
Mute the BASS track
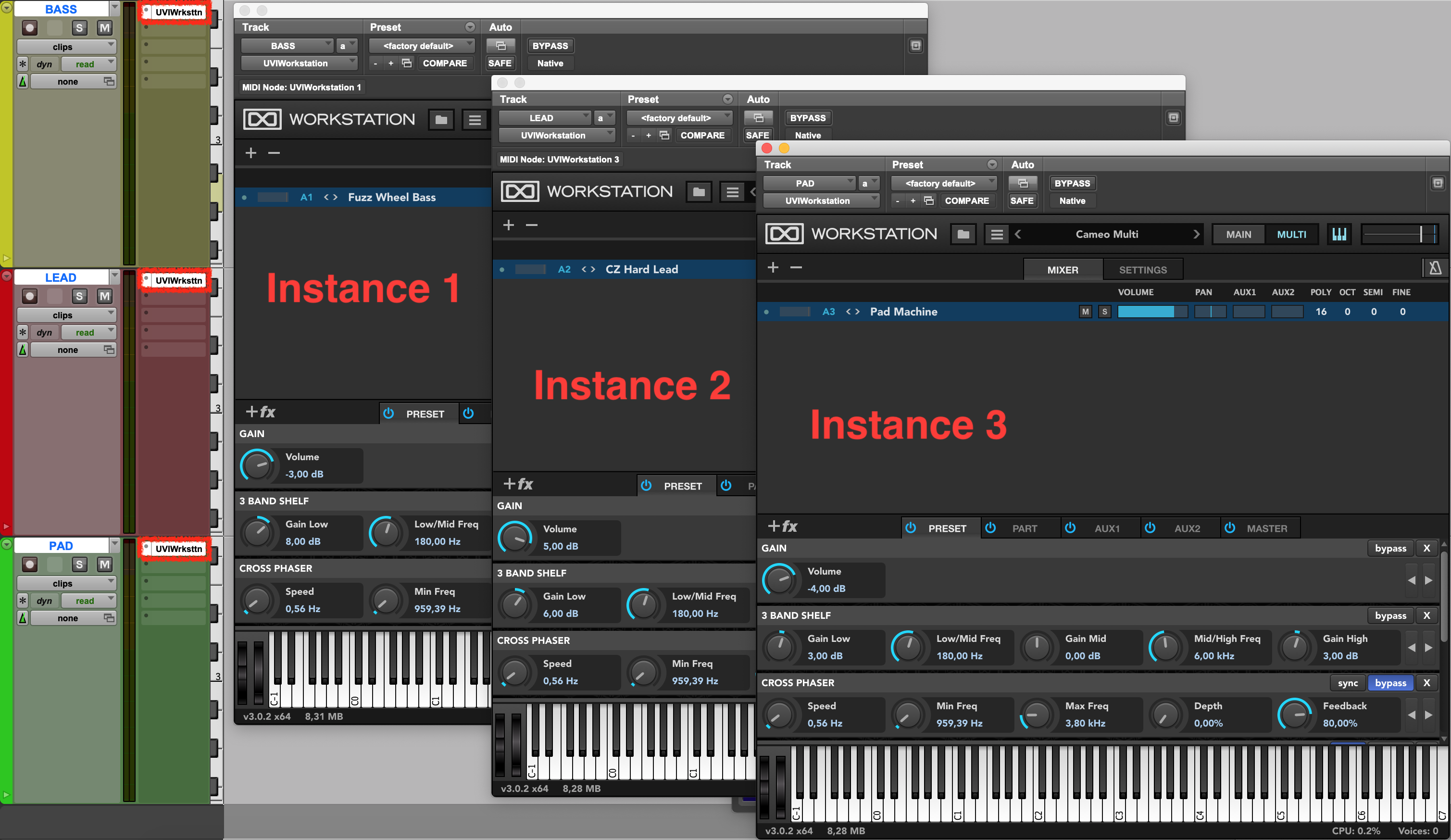104,27
